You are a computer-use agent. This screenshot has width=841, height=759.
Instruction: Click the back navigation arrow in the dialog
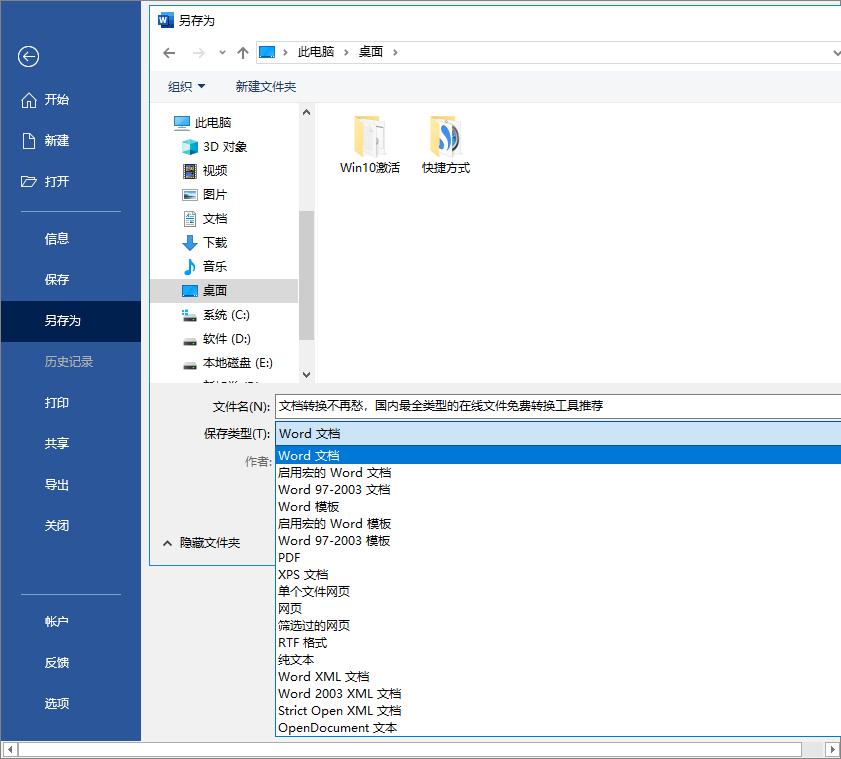(x=169, y=52)
